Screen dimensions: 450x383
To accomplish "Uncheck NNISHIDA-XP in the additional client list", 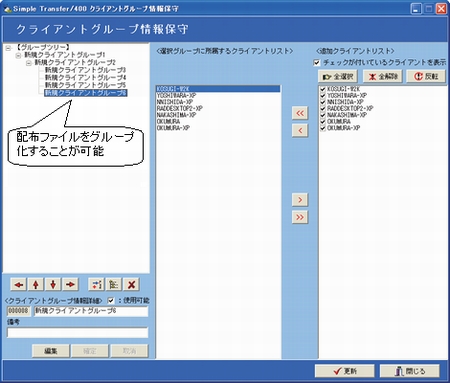I will (323, 102).
